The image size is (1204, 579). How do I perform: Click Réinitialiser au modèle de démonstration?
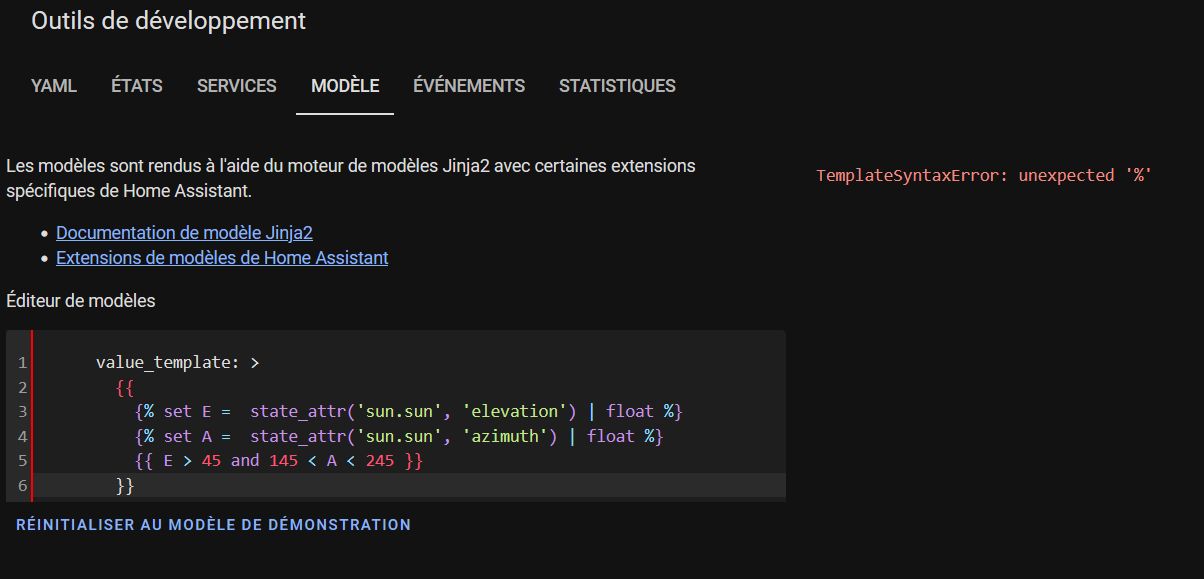213,524
